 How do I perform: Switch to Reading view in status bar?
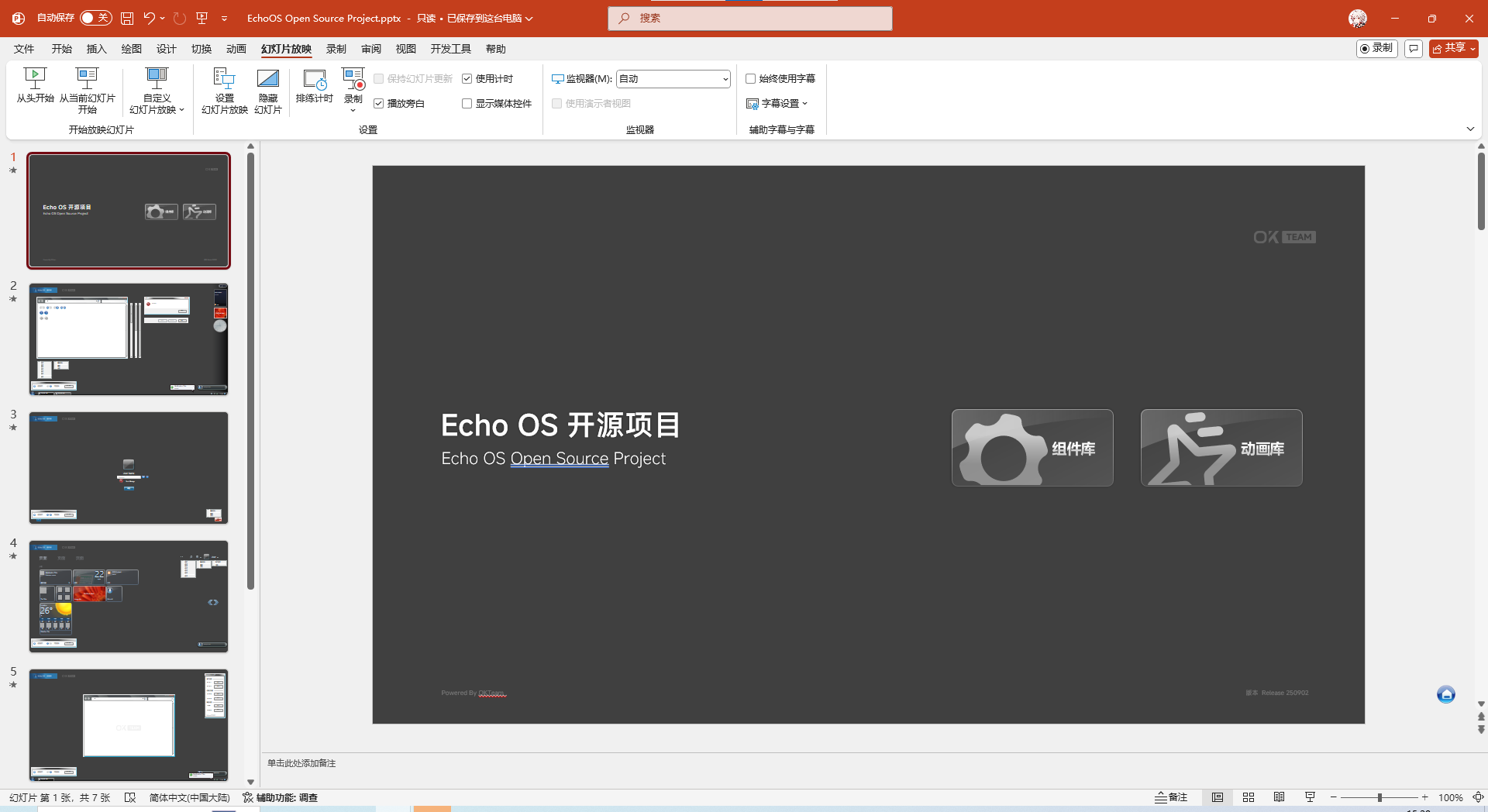click(x=1279, y=797)
